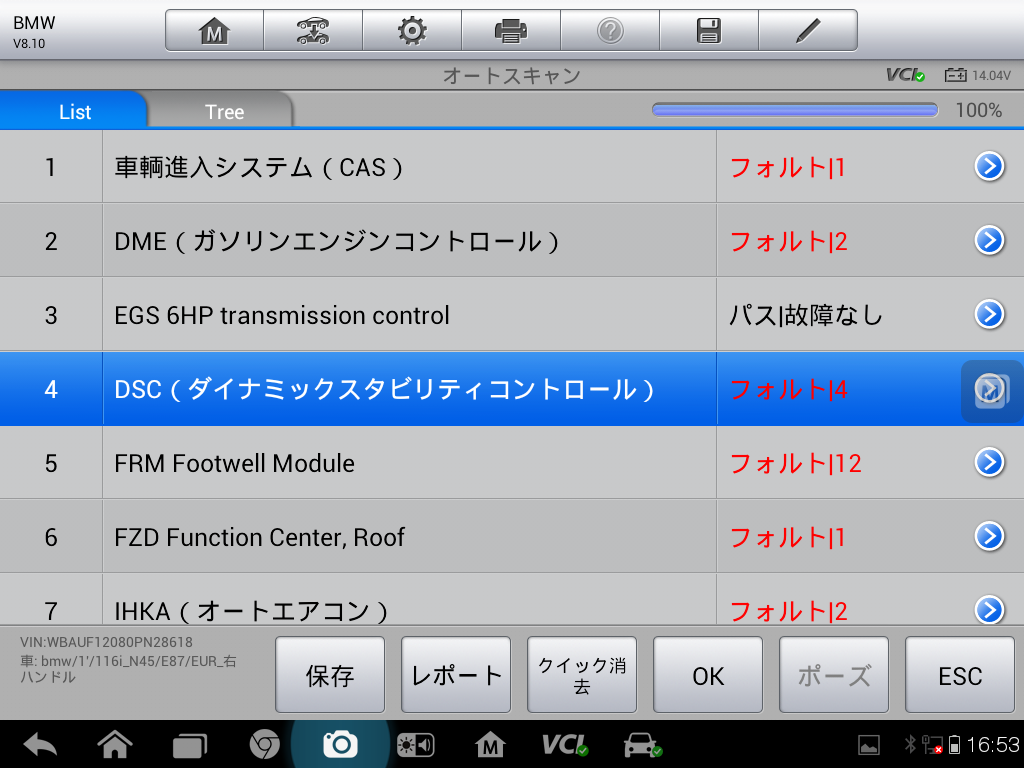Confirm with the OK button
The width and height of the screenshot is (1024, 768).
pyautogui.click(x=708, y=675)
